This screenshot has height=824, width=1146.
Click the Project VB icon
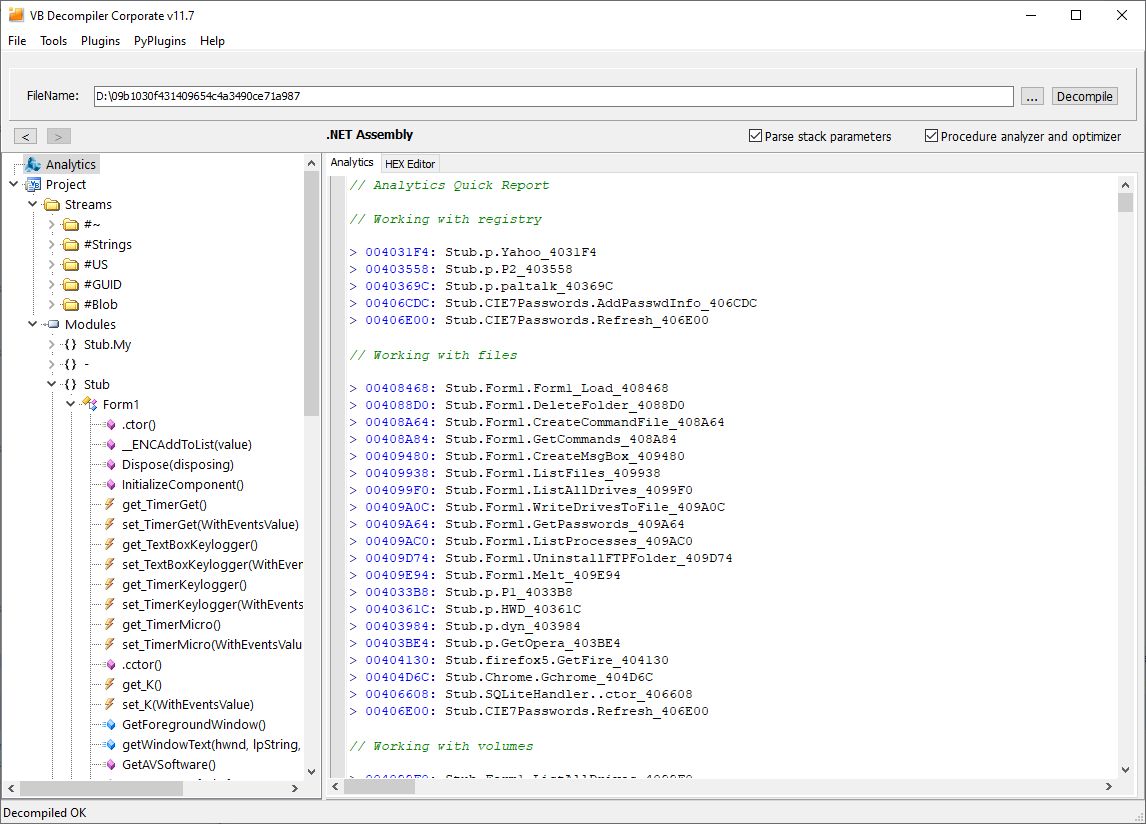pyautogui.click(x=33, y=184)
